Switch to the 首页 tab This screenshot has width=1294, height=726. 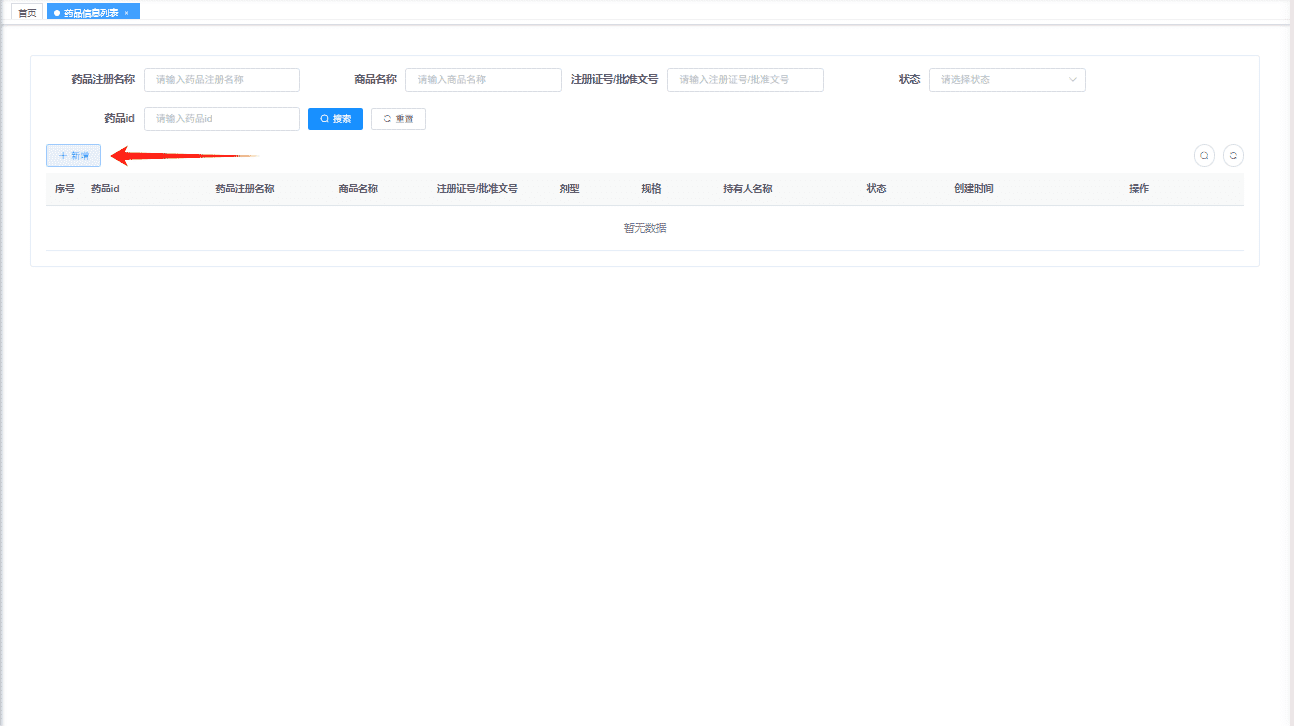(27, 13)
